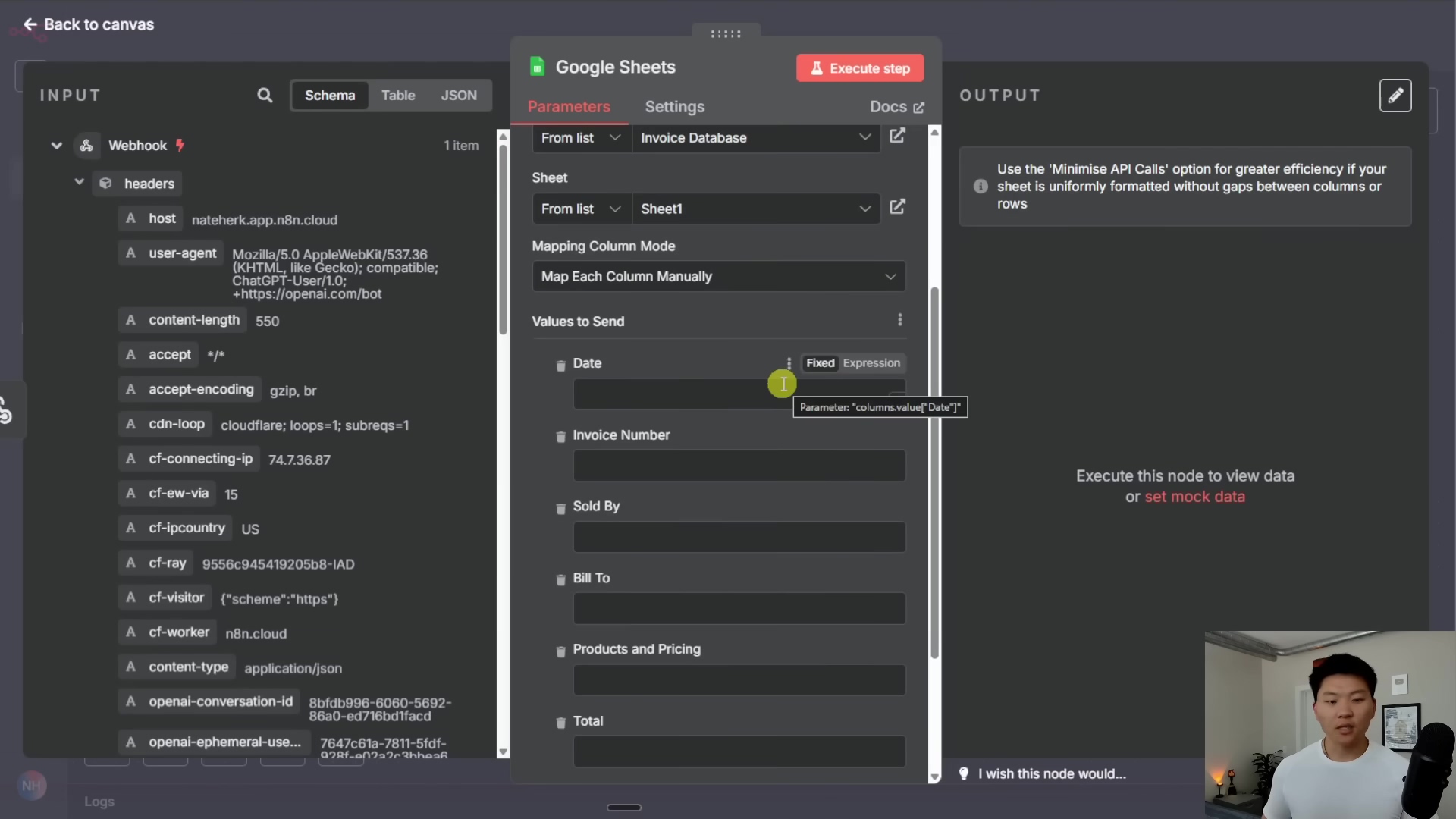Viewport: 1456px width, 819px height.
Task: Delete the Date column field
Action: (561, 366)
